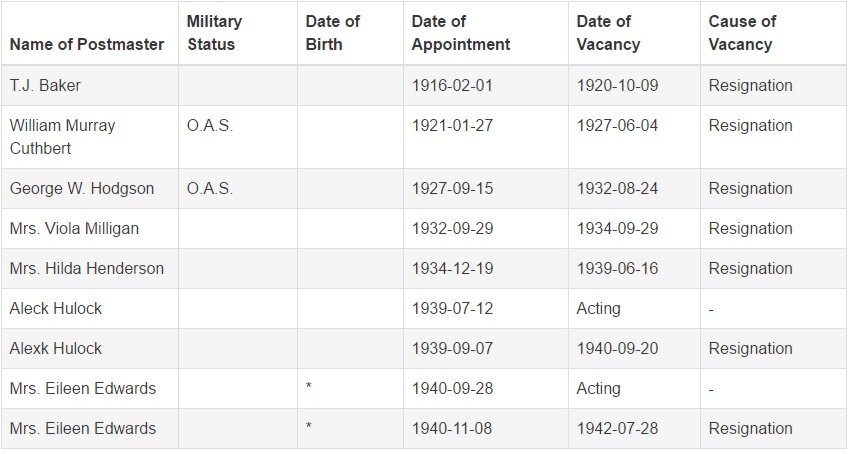Click the appointment date 1934-12-19
Image resolution: width=851 pixels, height=454 pixels.
[x=453, y=268]
